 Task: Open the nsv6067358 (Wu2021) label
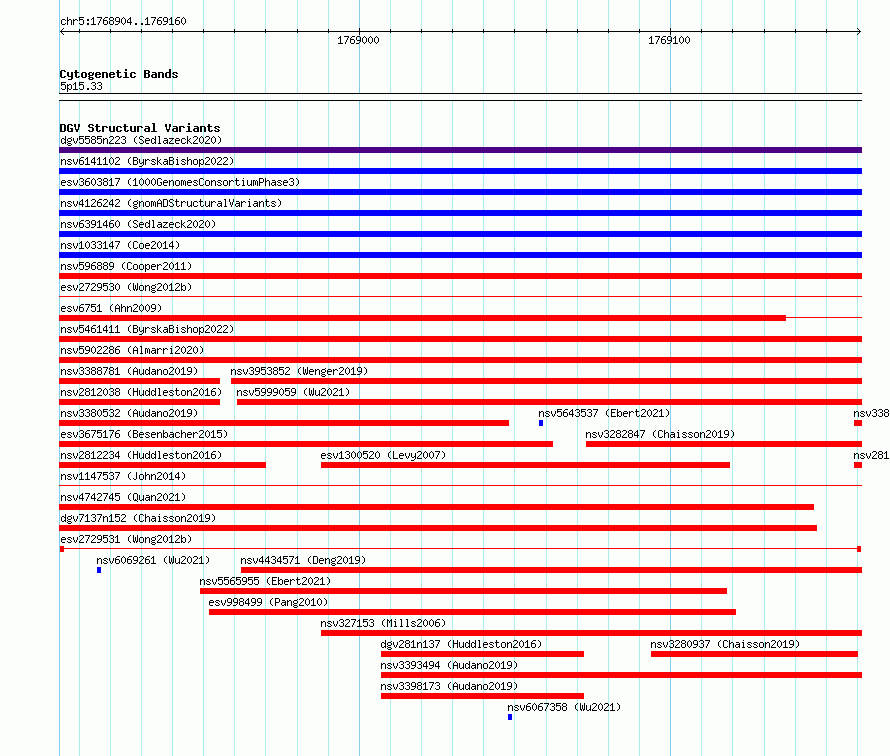coord(564,707)
